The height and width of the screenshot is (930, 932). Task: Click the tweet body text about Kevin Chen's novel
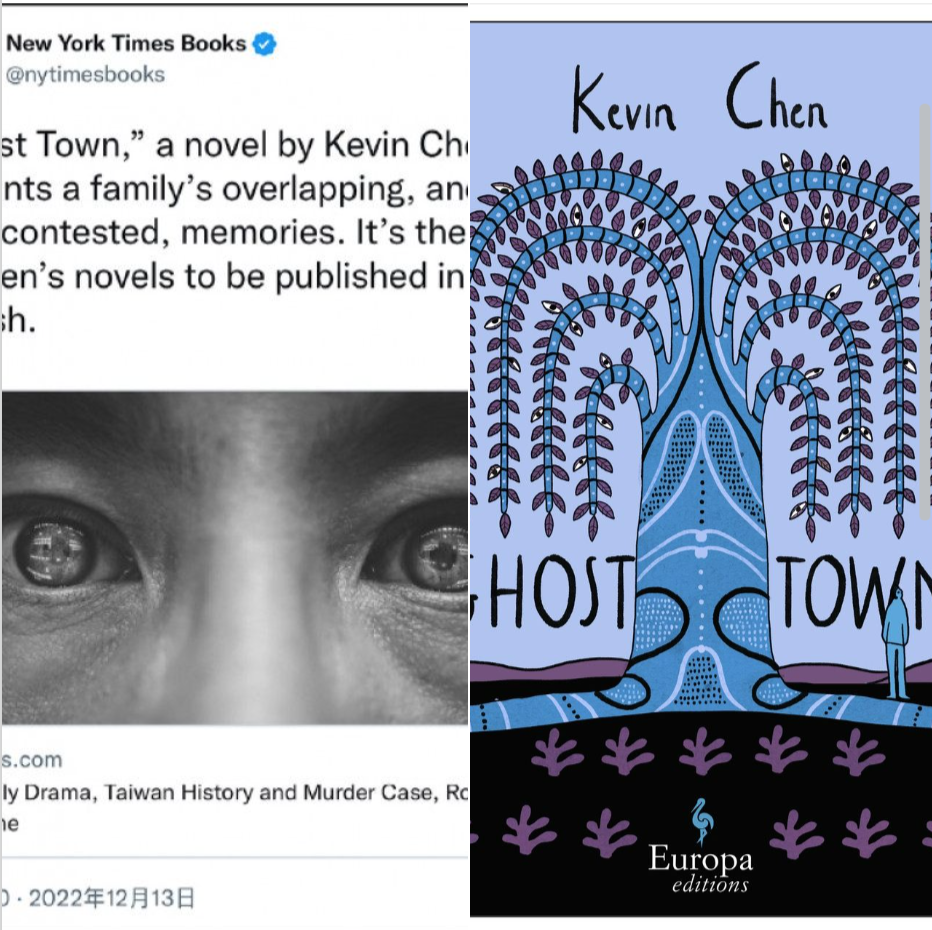(x=235, y=233)
